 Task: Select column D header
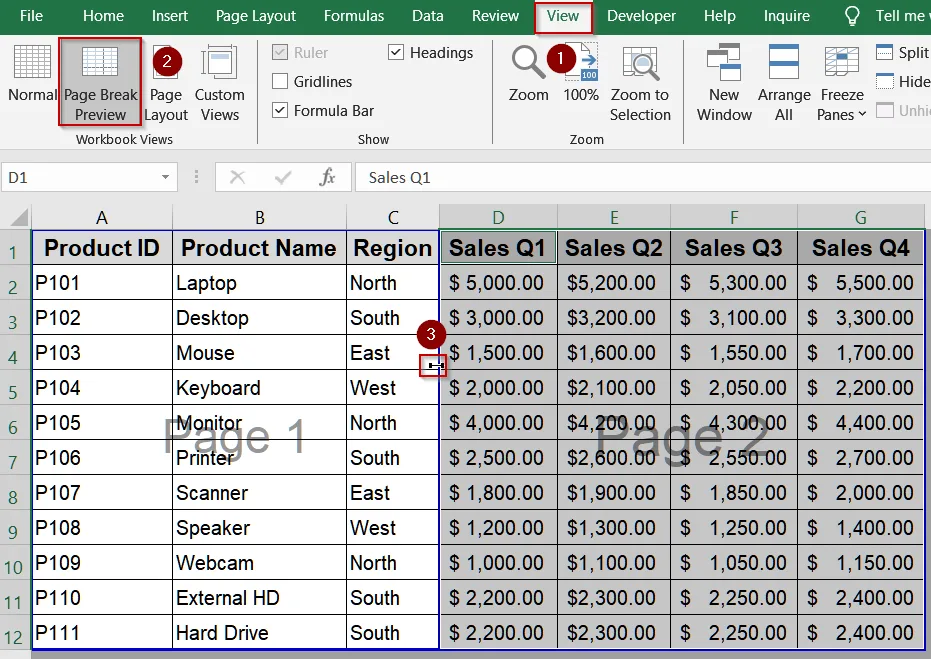[498, 218]
